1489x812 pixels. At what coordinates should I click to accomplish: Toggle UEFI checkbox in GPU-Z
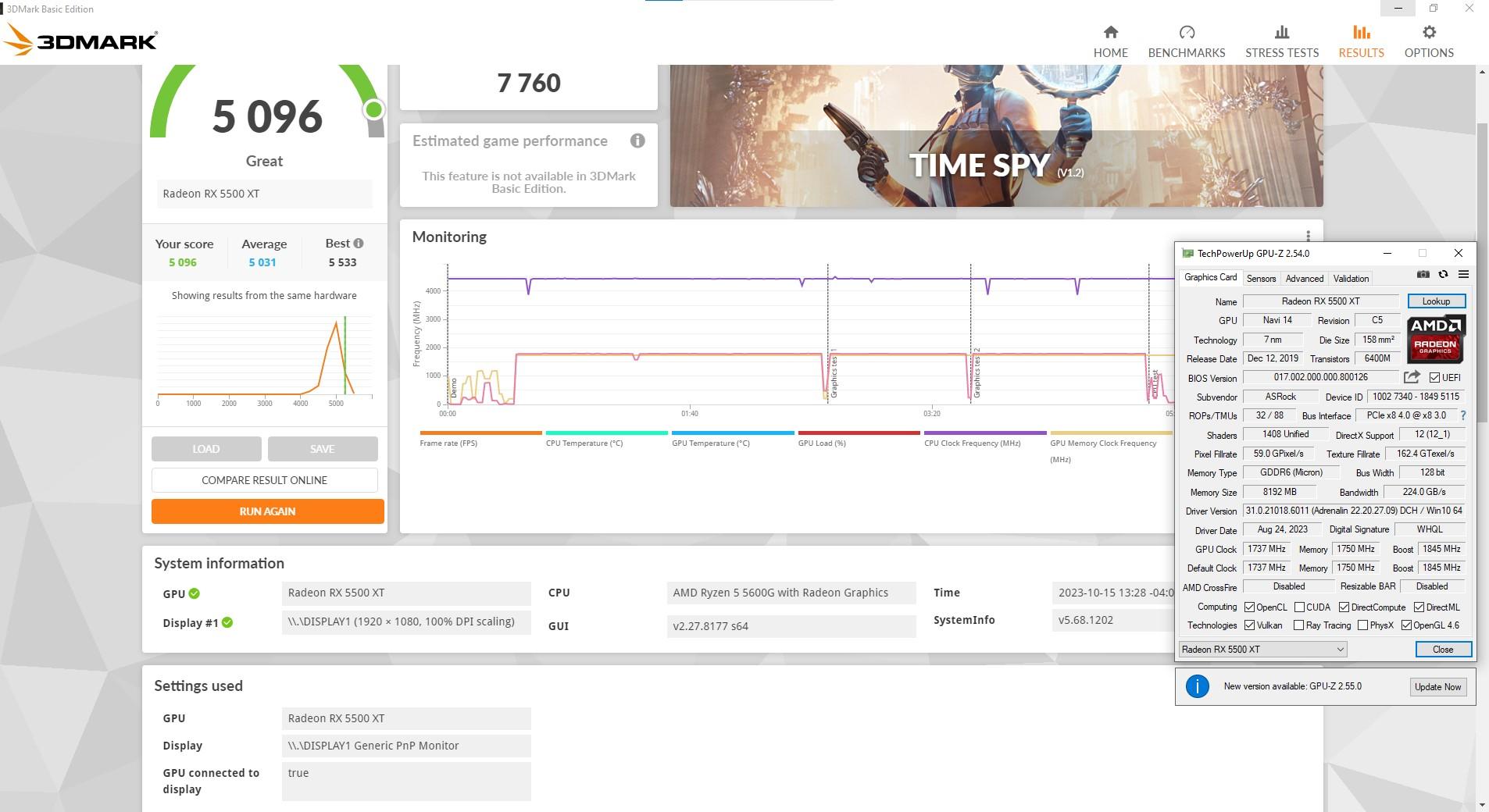click(x=1434, y=378)
